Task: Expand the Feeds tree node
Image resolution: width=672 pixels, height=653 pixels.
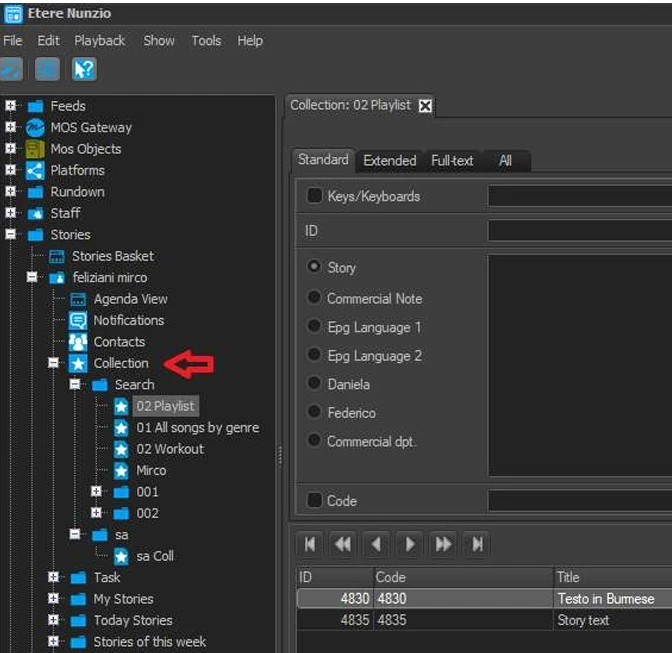Action: point(10,106)
